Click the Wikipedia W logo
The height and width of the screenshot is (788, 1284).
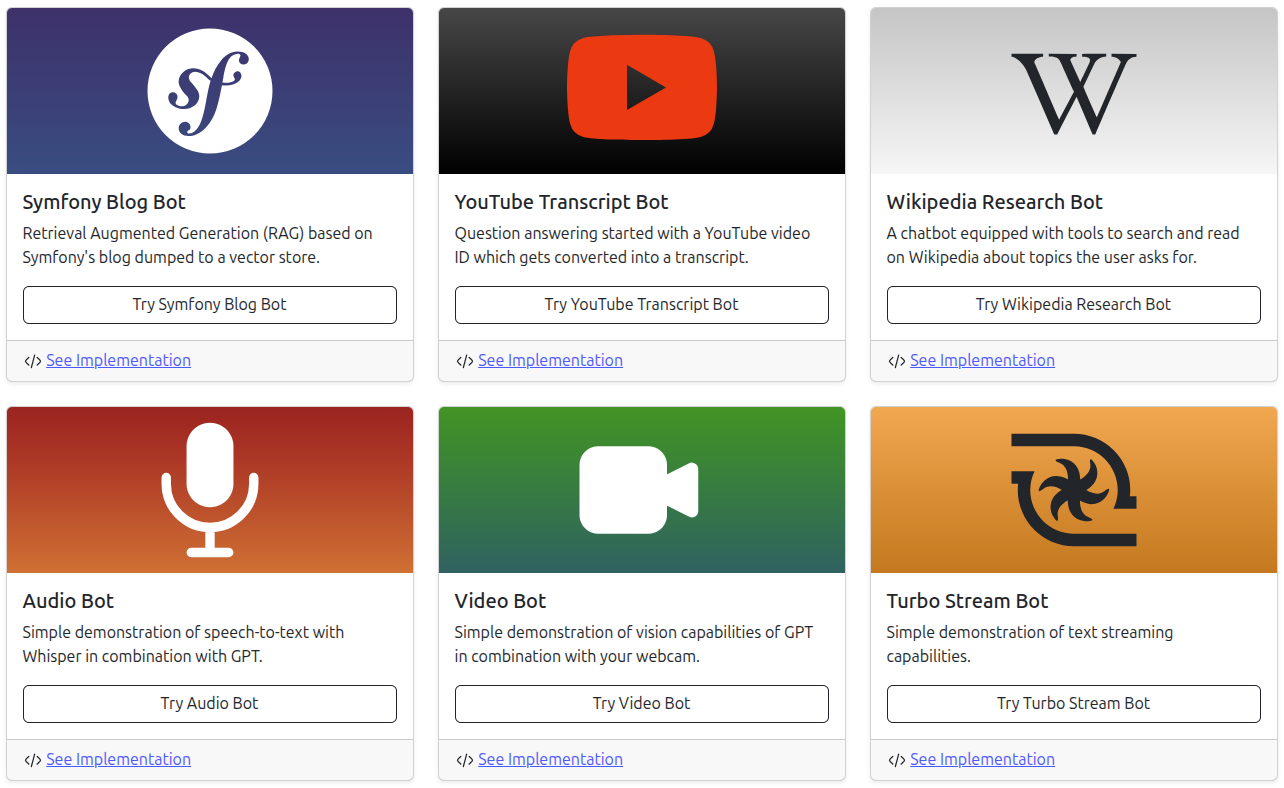tap(1074, 93)
